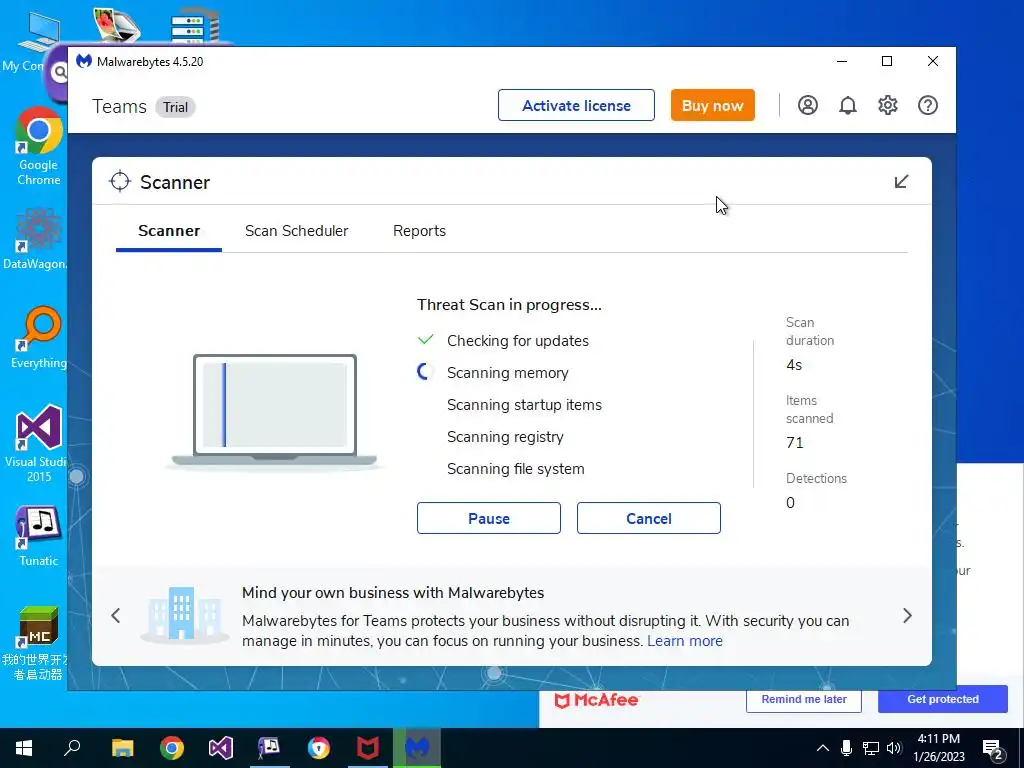This screenshot has width=1024, height=768.
Task: Open Google Chrome desktop shortcut
Action: [39, 147]
